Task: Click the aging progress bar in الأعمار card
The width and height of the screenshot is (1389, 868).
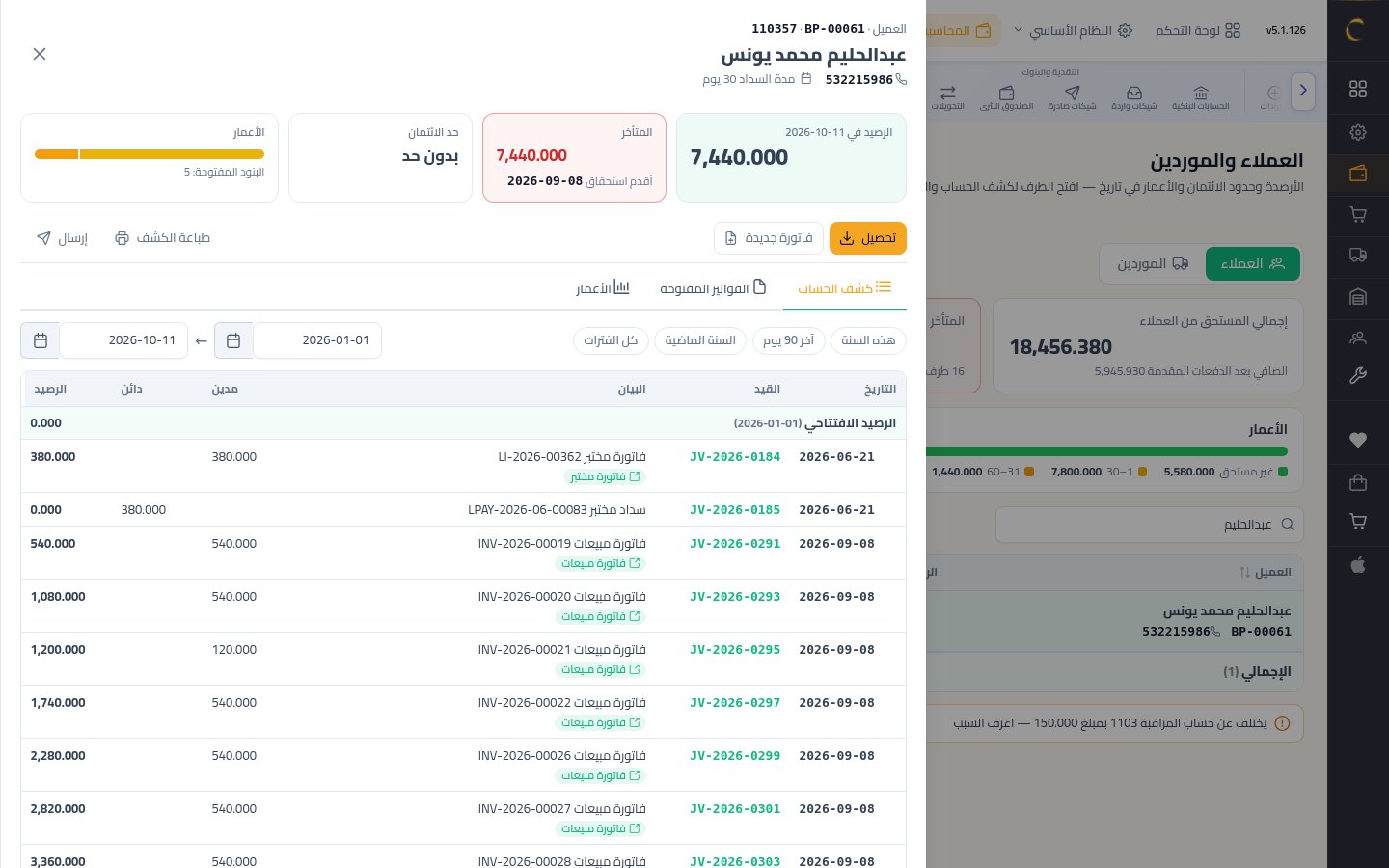Action: tap(150, 154)
